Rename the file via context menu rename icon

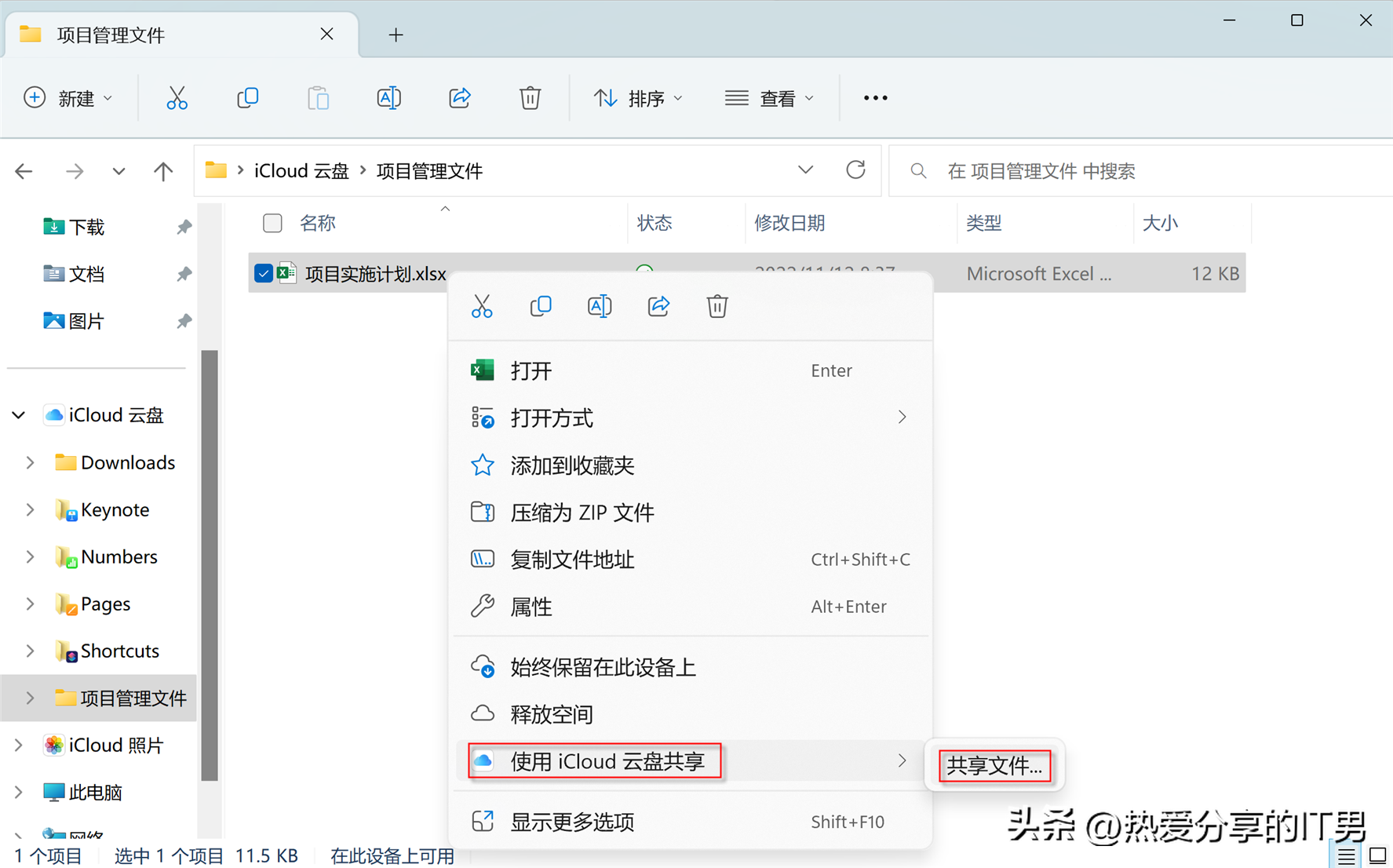pyautogui.click(x=600, y=306)
